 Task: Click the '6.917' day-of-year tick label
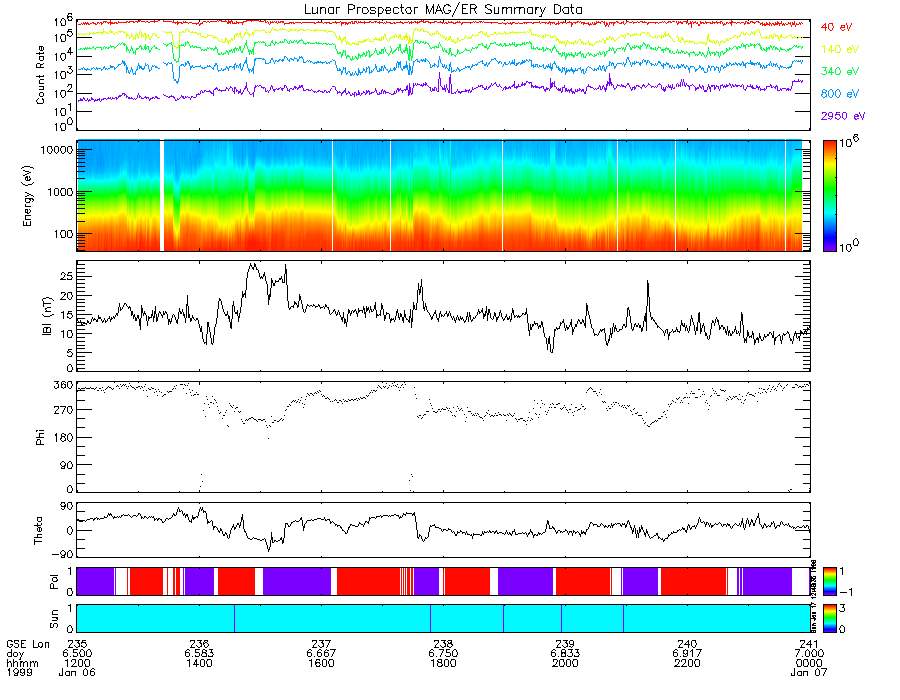pos(687,654)
